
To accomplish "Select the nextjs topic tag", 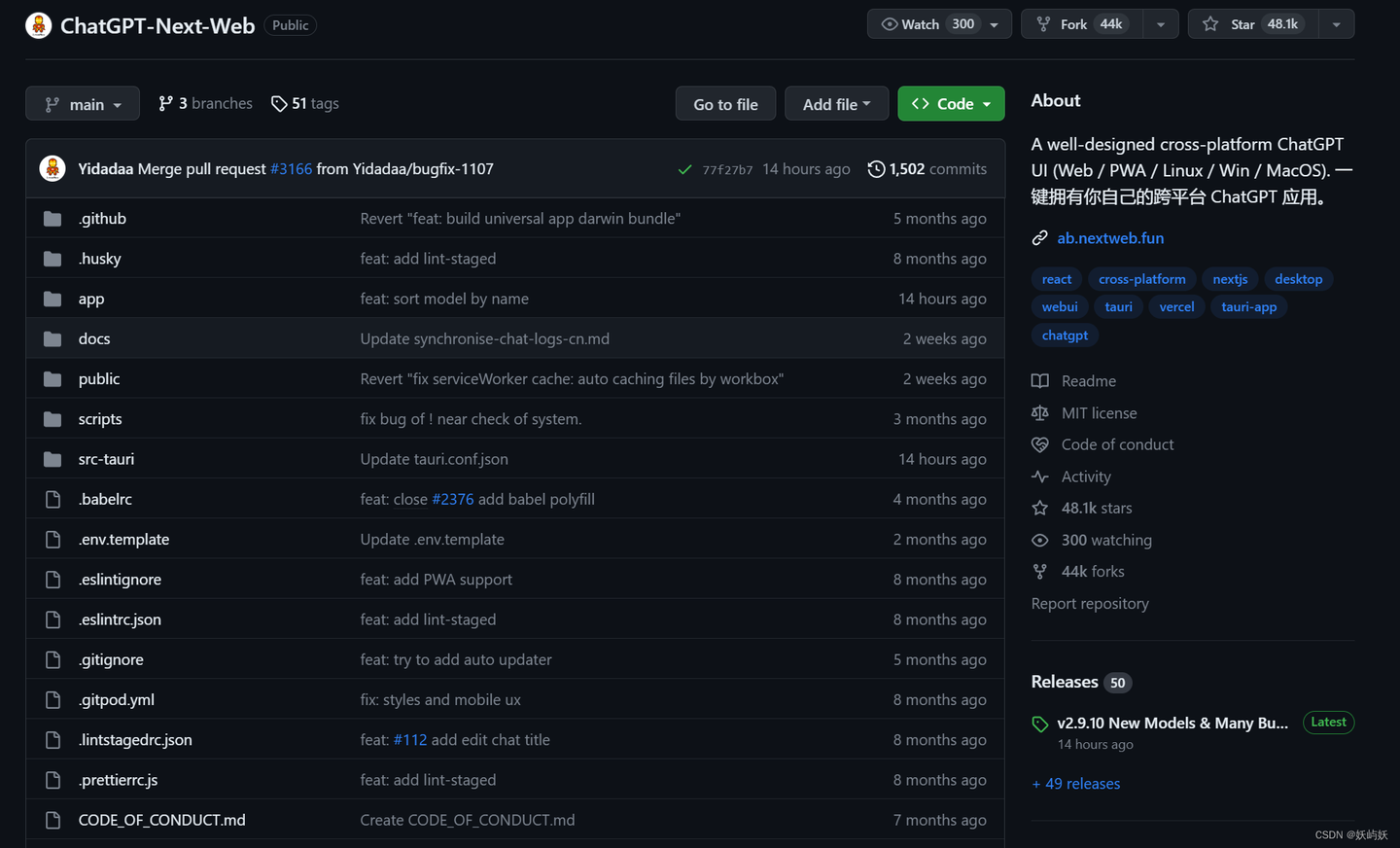I will 1230,279.
